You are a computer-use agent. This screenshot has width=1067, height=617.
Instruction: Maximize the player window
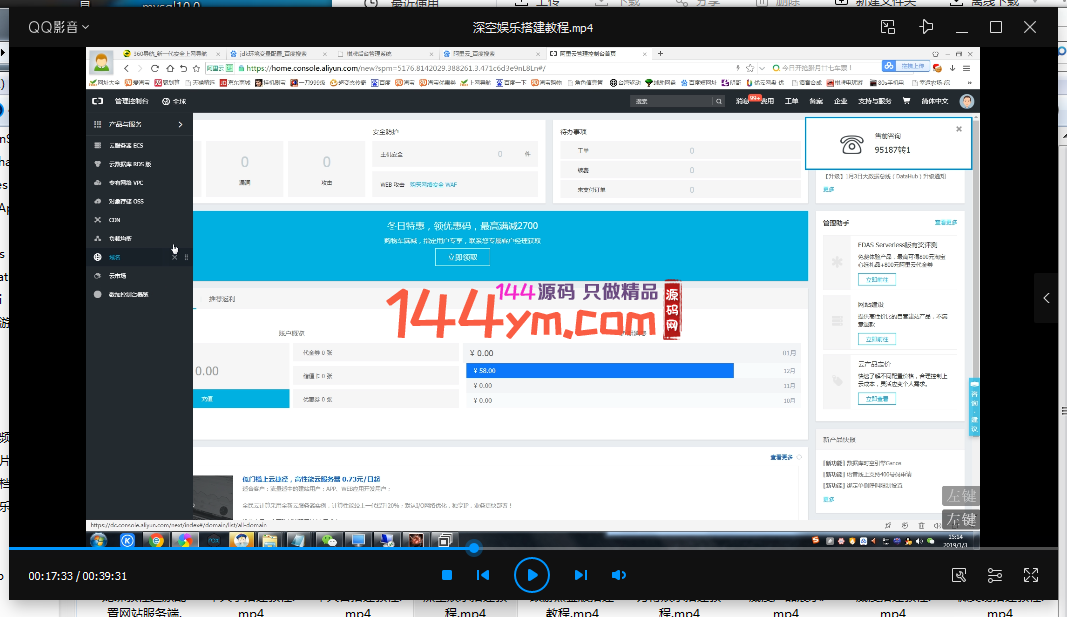996,27
